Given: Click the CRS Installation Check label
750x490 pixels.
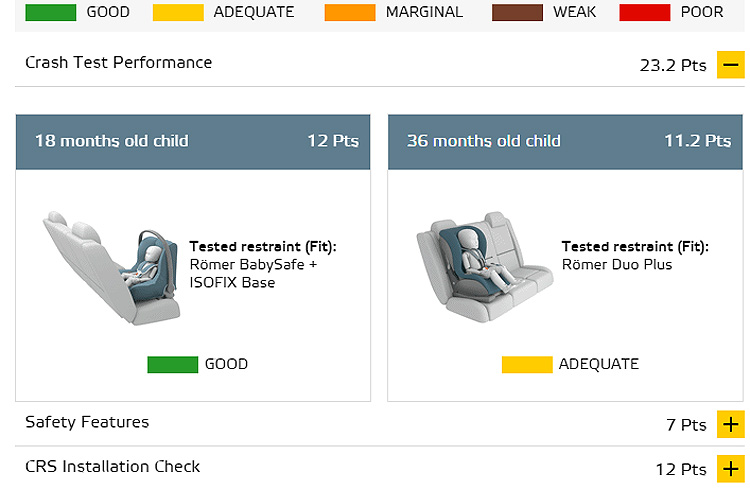Looking at the screenshot, I should tap(112, 467).
